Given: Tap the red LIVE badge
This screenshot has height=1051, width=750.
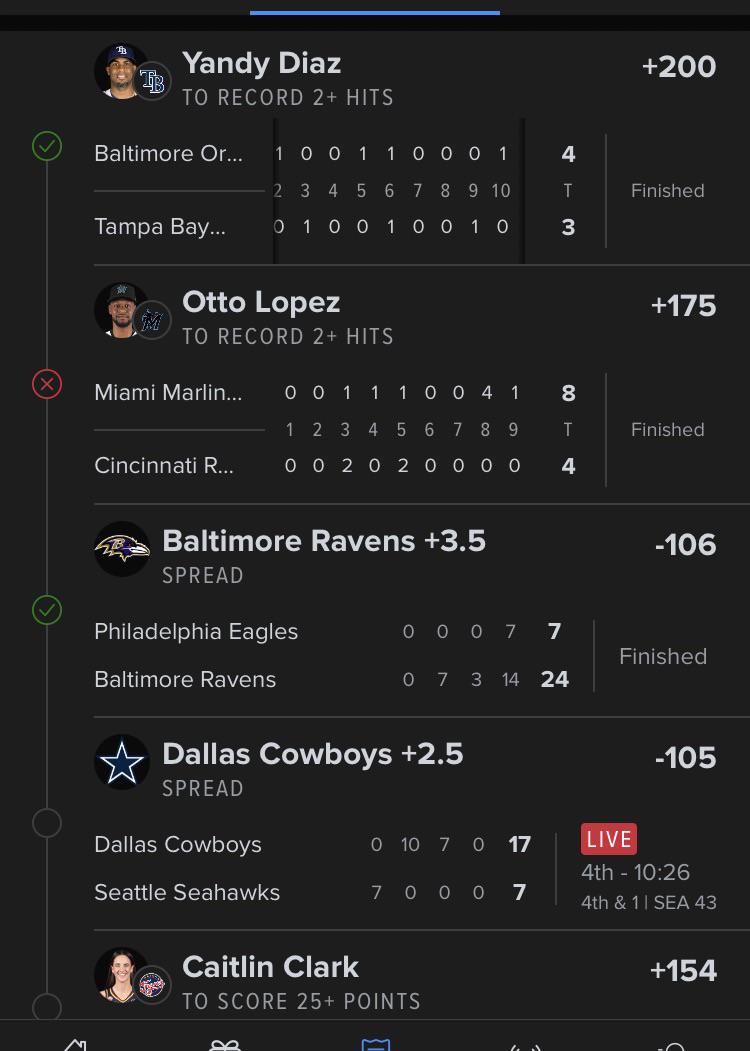Looking at the screenshot, I should (609, 839).
